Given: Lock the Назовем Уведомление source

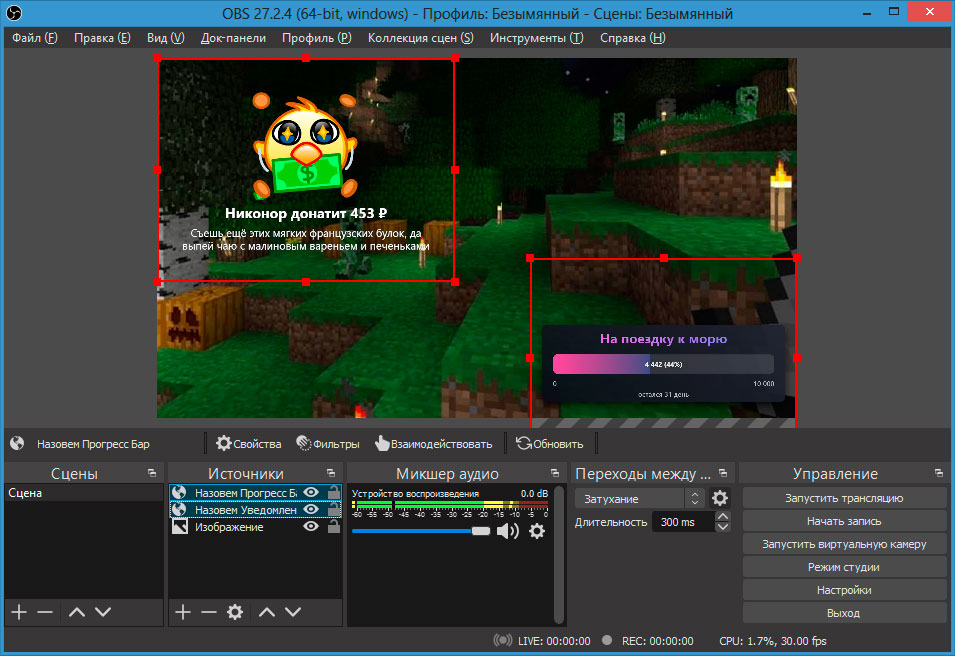Looking at the screenshot, I should point(334,509).
